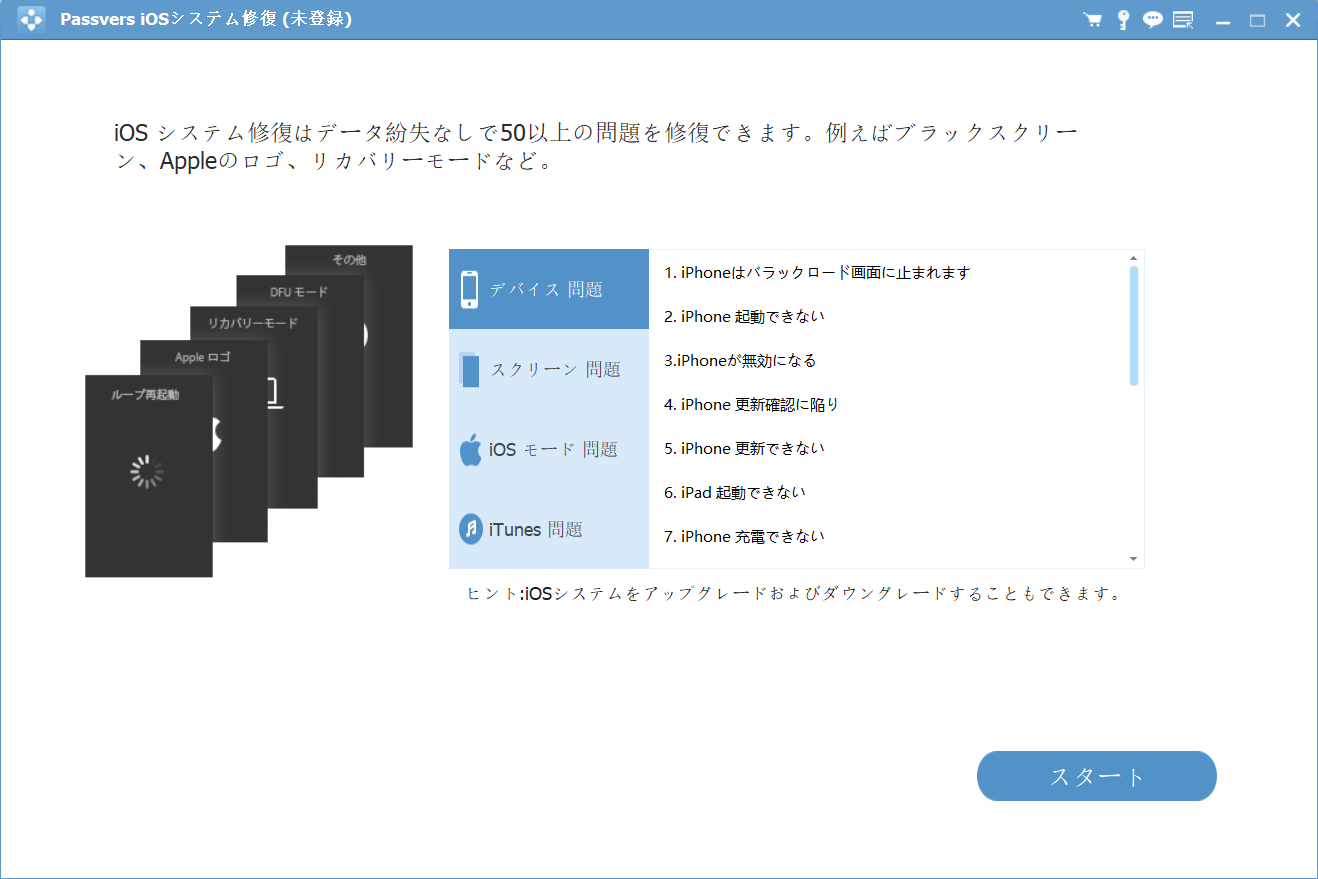
Task: Select the デバイス 問題 tab
Action: pos(549,289)
